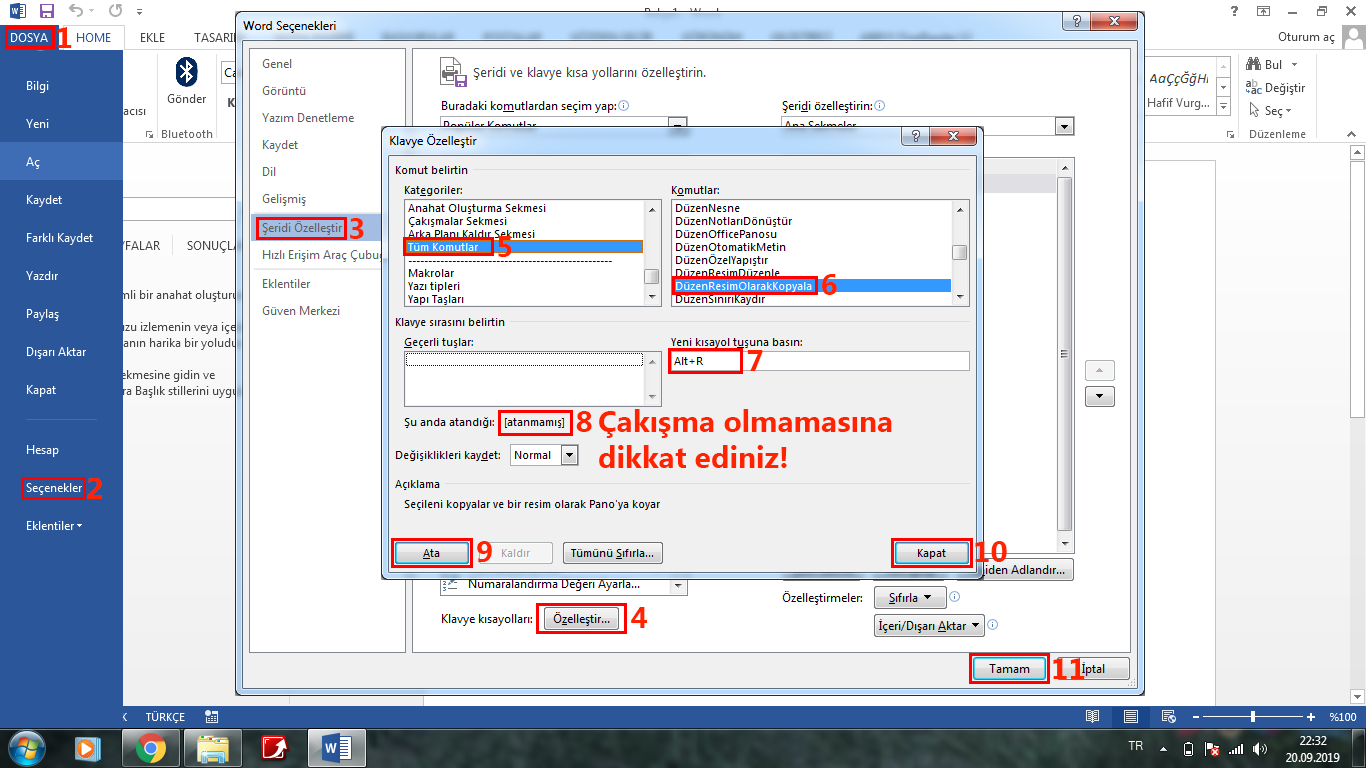Click the Tümünü Sıfırla button

(x=612, y=553)
